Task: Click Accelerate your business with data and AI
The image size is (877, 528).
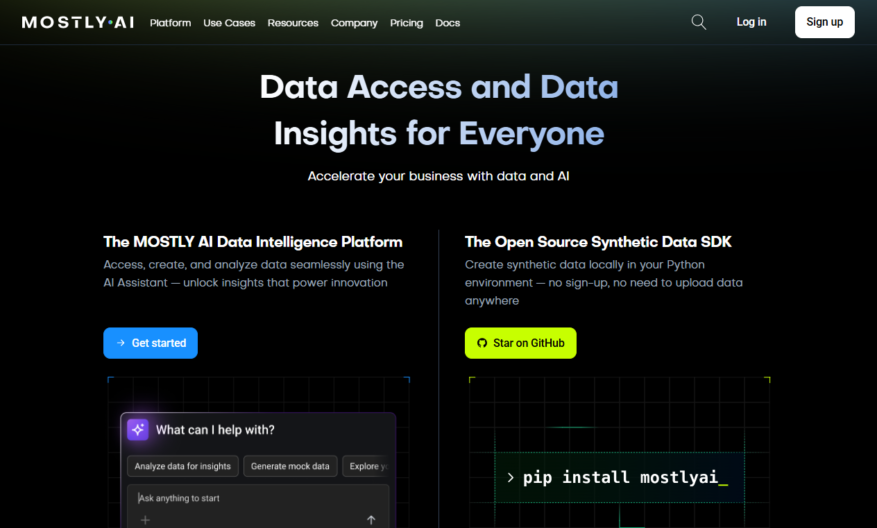Action: 438,176
